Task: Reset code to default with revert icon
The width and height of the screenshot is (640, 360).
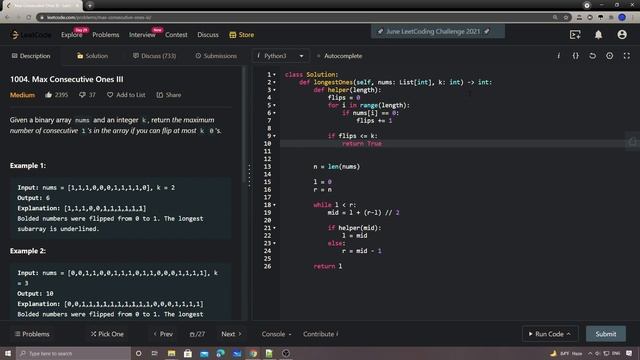Action: pyautogui.click(x=592, y=56)
